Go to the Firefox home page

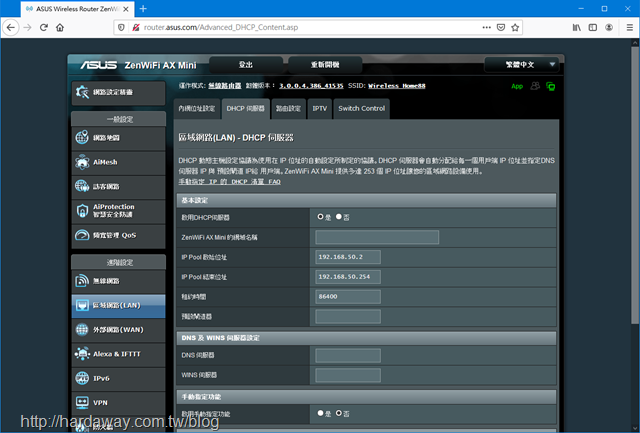pos(60,27)
